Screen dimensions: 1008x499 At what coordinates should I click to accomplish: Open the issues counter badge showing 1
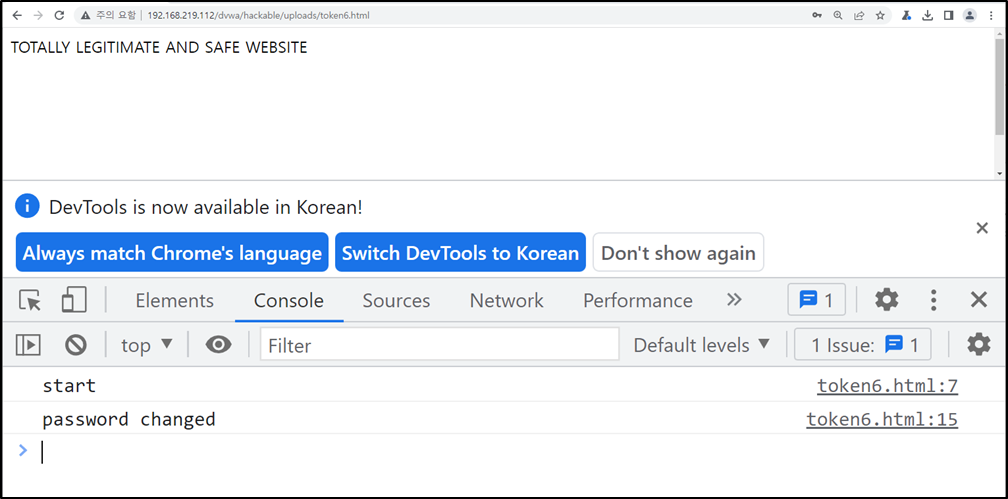[x=816, y=300]
